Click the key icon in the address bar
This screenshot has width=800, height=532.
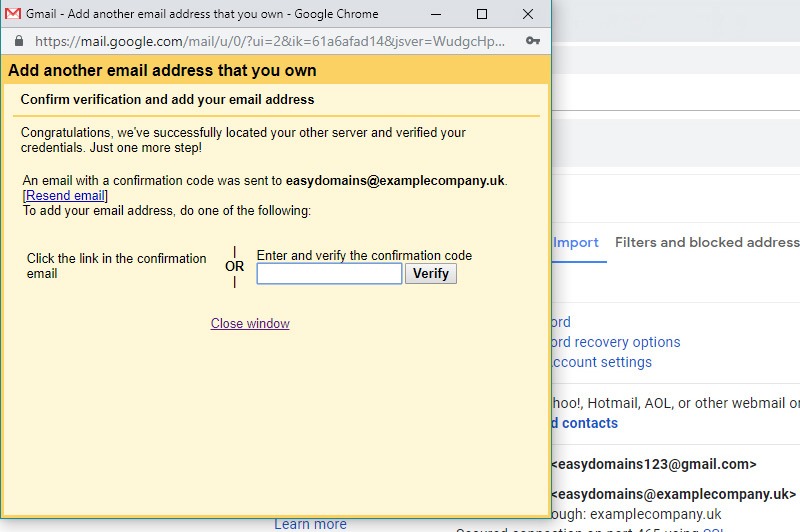(x=533, y=41)
